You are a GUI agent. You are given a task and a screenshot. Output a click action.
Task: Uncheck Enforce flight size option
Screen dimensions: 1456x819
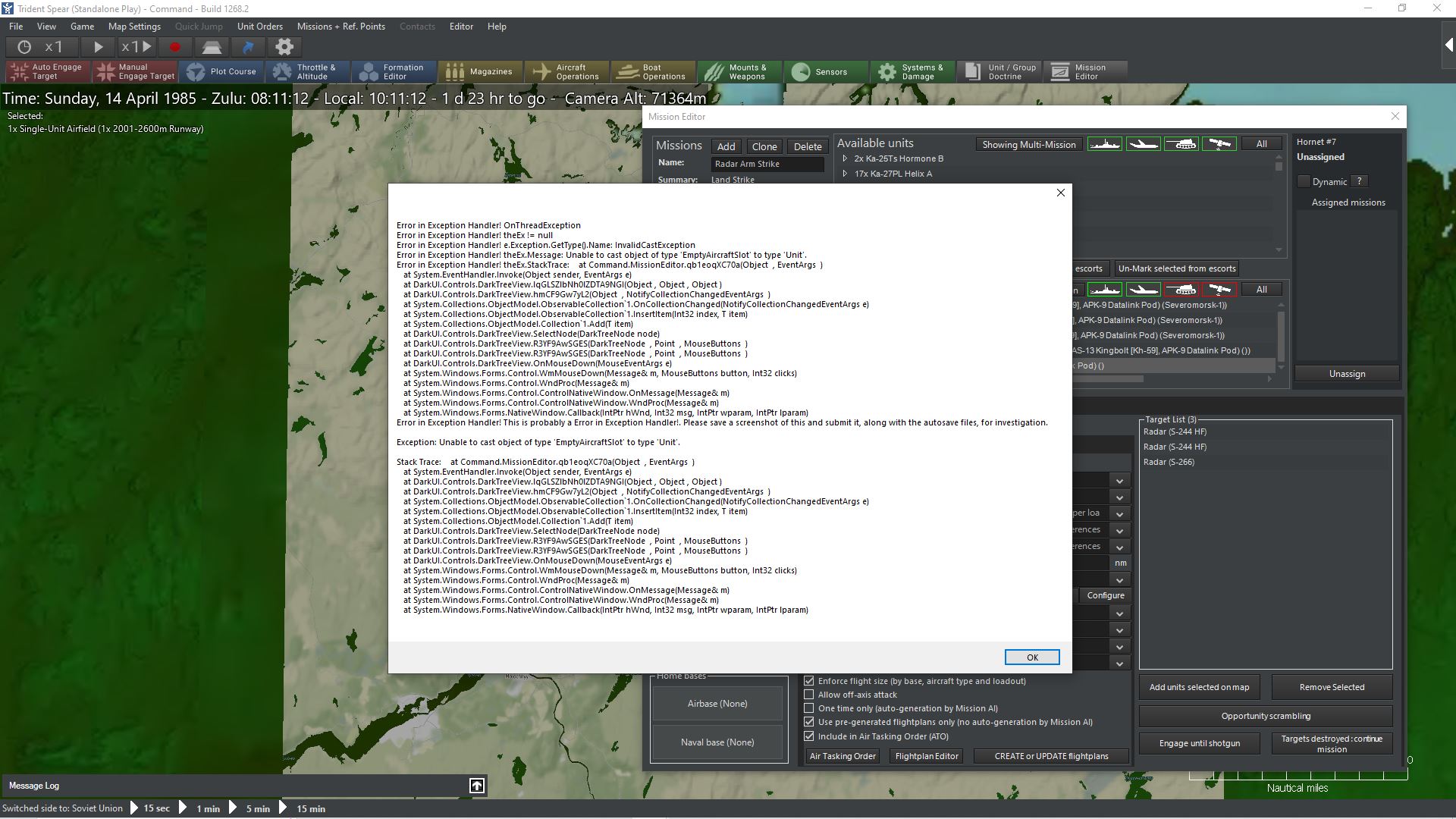click(x=809, y=681)
